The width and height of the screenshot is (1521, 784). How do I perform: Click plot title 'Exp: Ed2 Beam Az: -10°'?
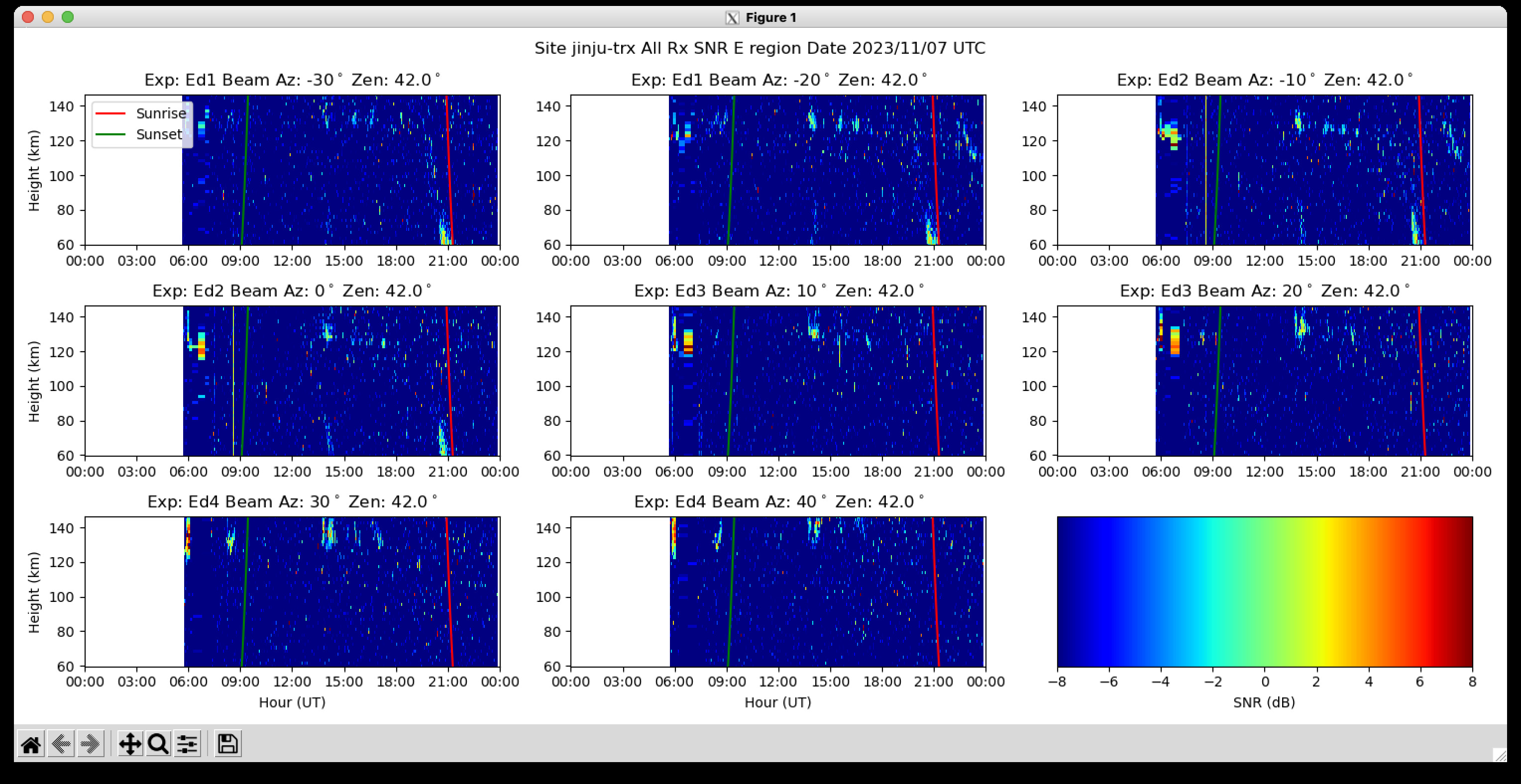point(1265,80)
